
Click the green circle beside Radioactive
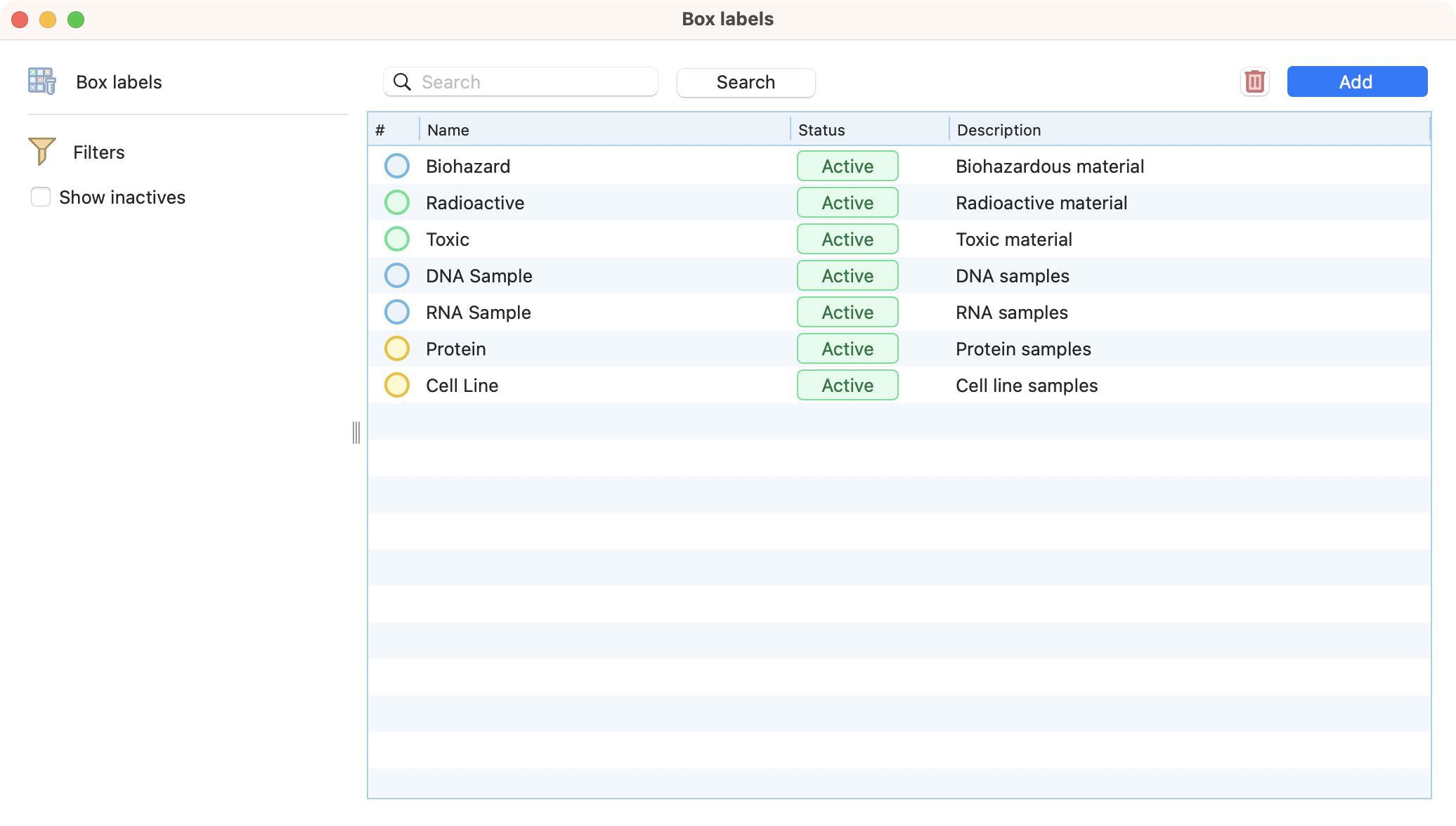pos(397,203)
